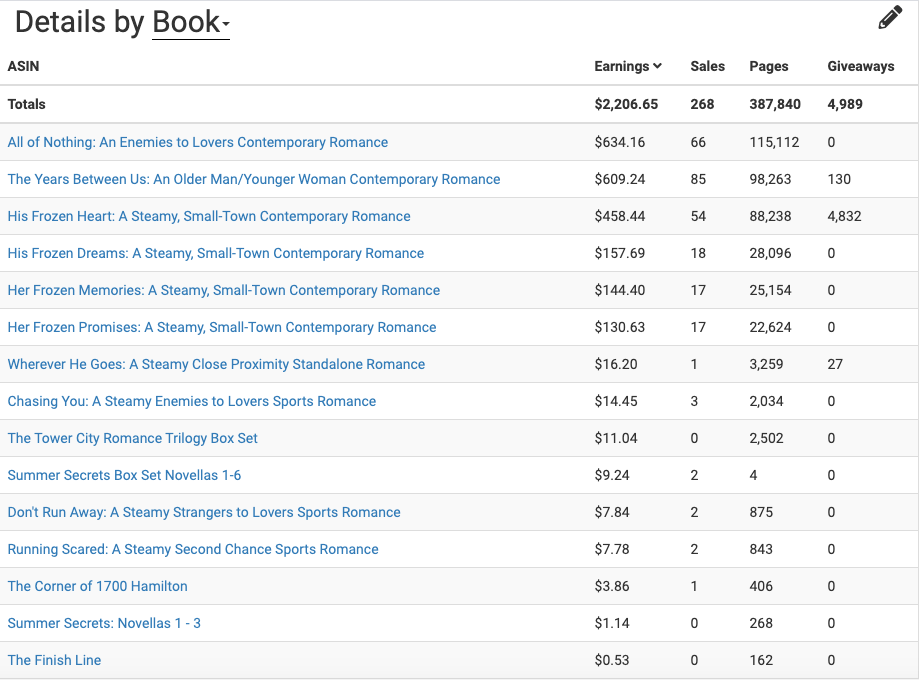This screenshot has height=680, width=919.
Task: Open Chasing You sports romance link
Action: tap(191, 401)
